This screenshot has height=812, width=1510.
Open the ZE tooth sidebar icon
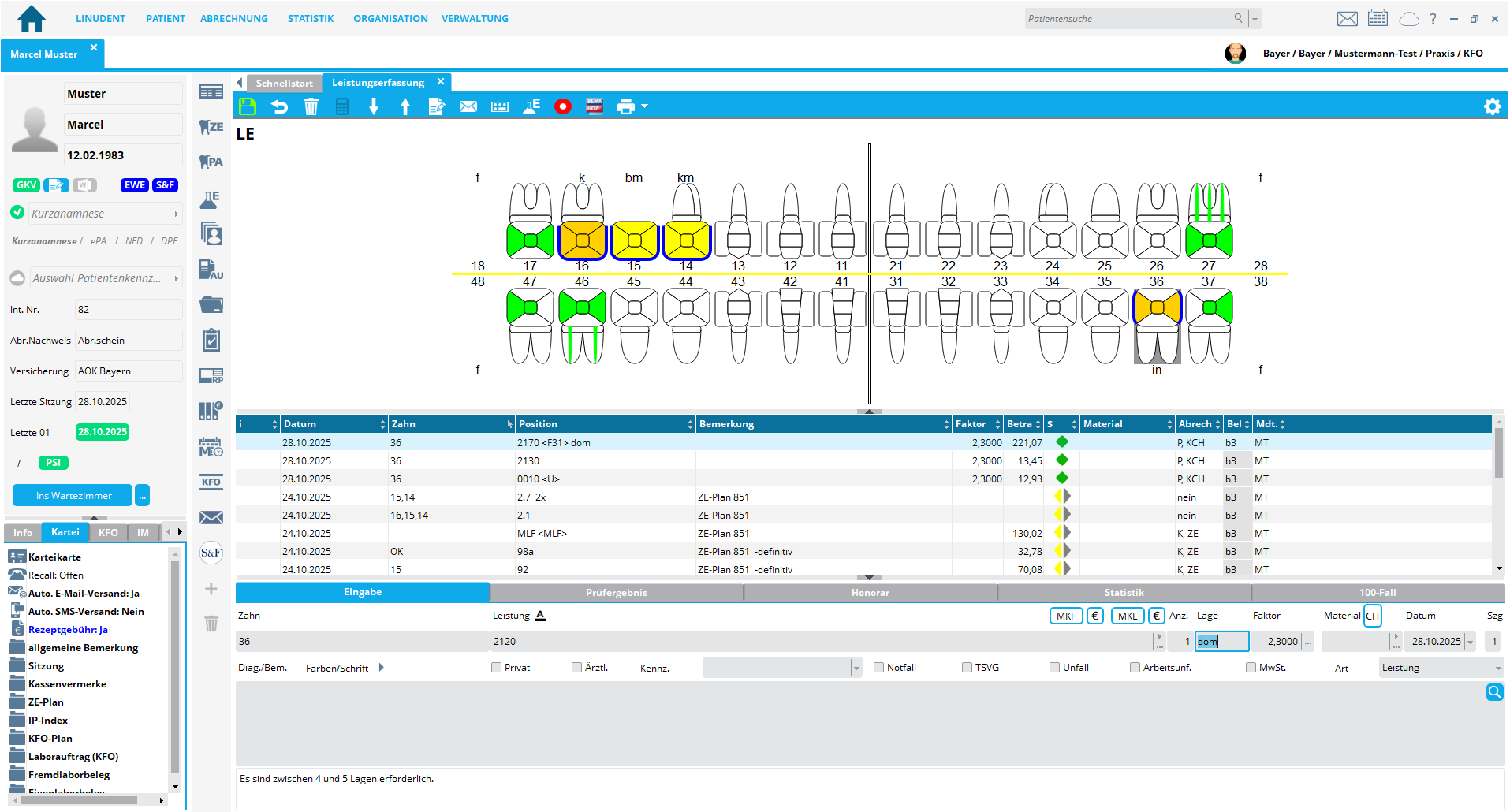211,127
